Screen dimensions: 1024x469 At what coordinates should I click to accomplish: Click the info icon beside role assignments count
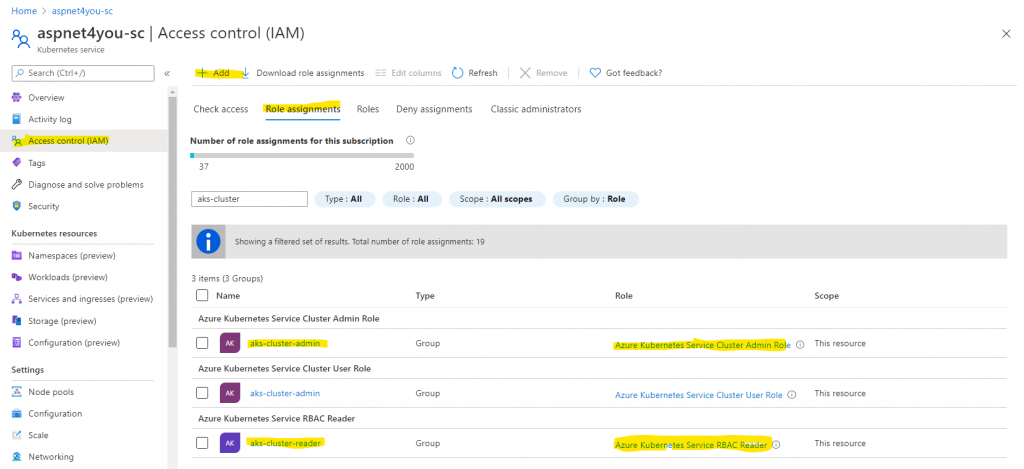410,140
